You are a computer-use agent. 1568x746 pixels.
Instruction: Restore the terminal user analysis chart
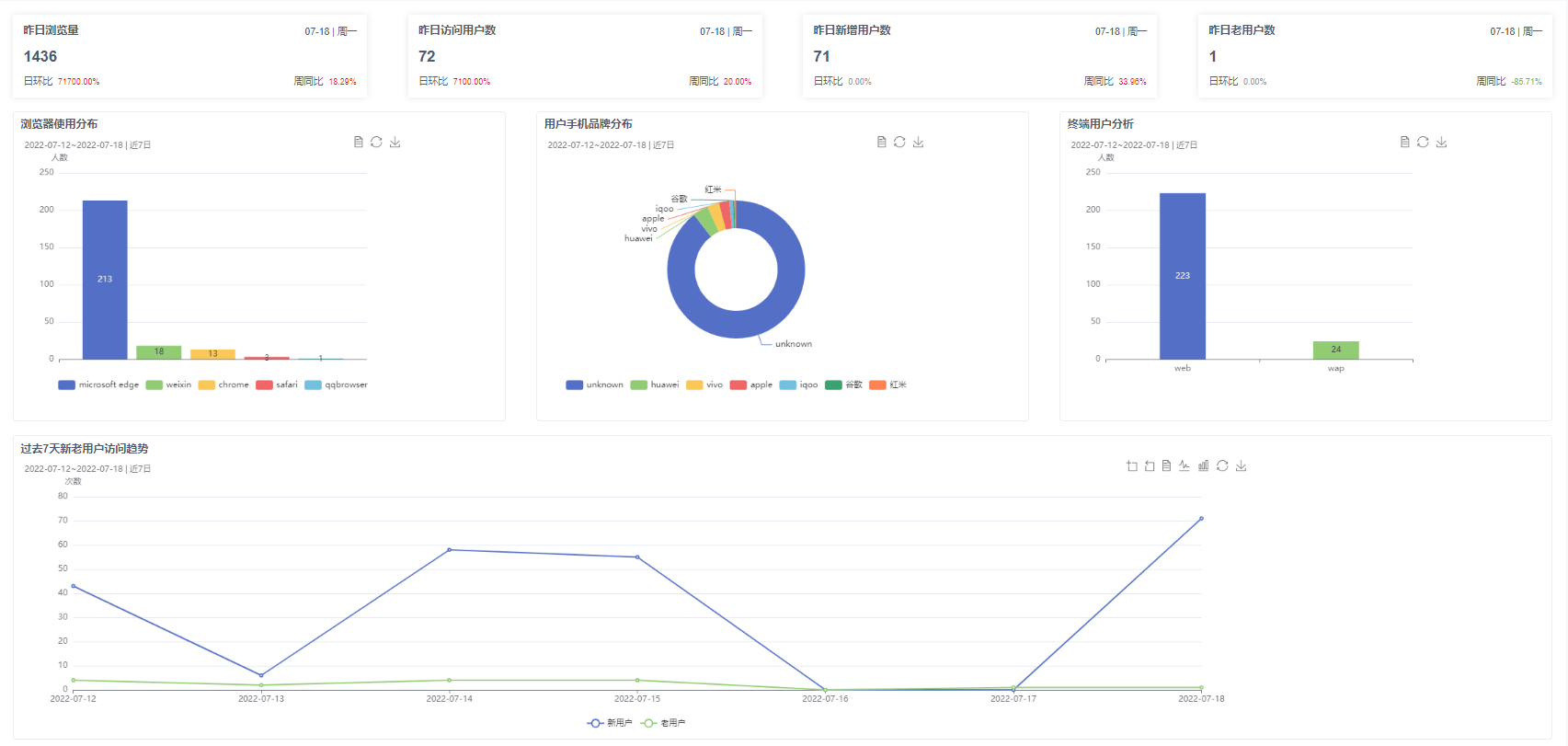point(1423,142)
